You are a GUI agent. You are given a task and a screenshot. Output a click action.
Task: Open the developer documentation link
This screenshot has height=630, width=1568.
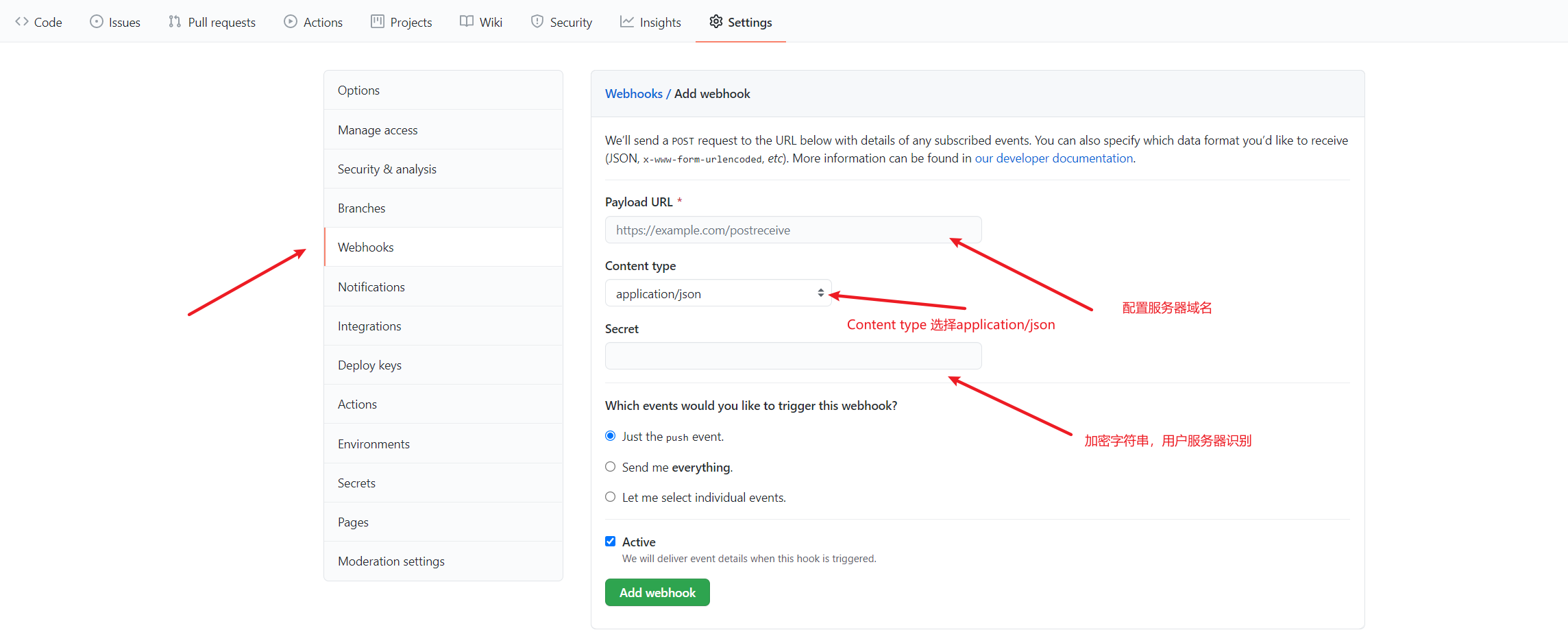click(x=1053, y=158)
